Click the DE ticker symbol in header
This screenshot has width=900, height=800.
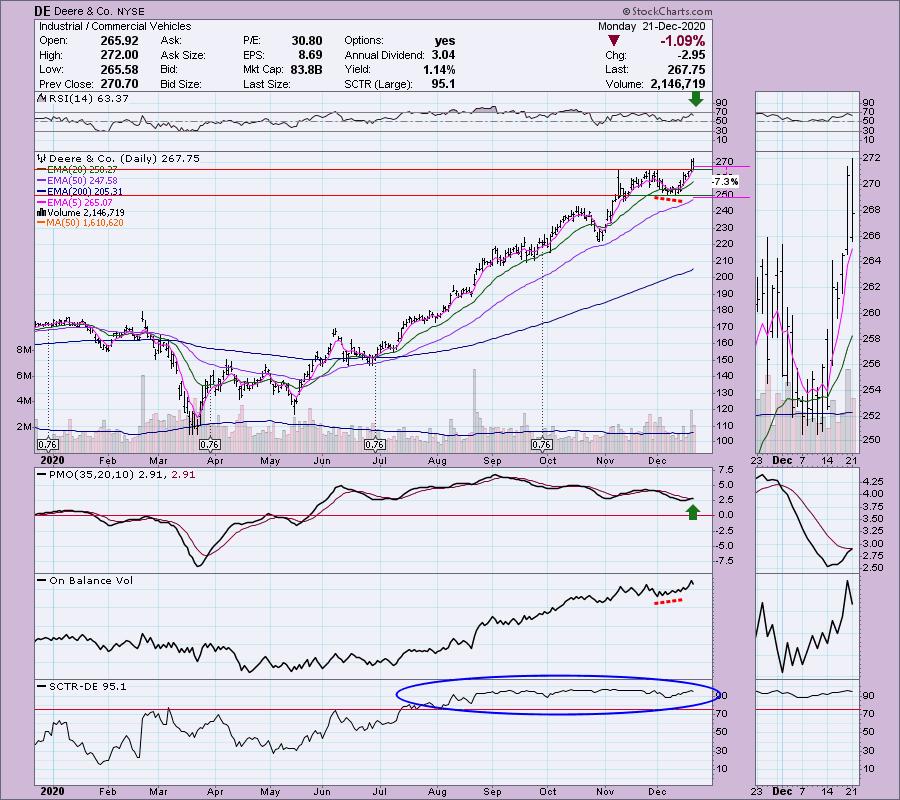coord(41,11)
